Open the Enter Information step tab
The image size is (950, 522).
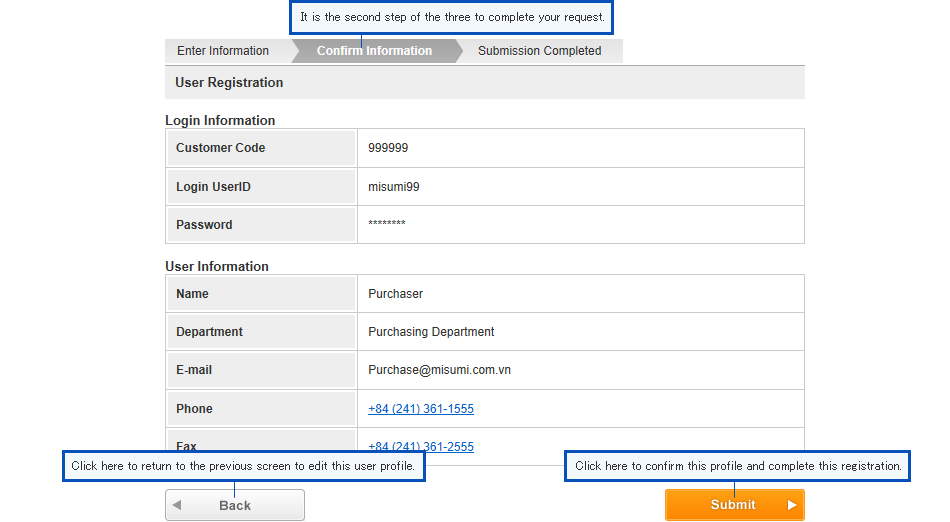tap(223, 51)
